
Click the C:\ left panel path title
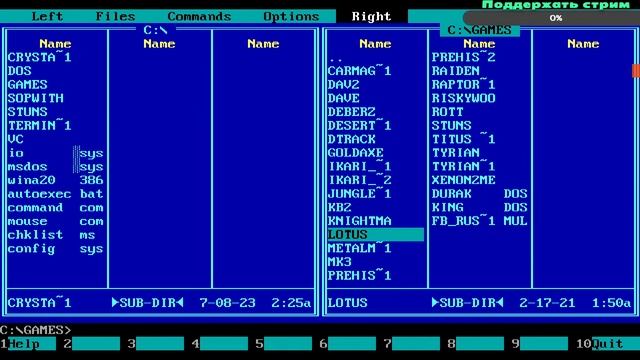point(156,30)
